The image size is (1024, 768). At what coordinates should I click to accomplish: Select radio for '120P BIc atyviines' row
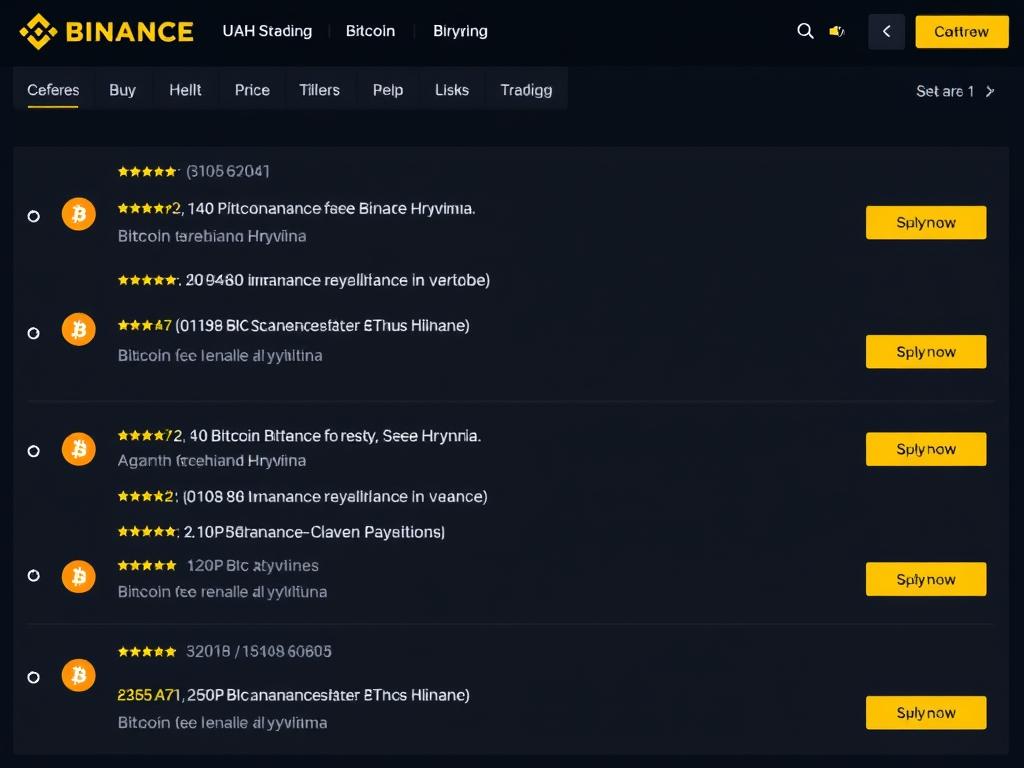click(x=33, y=575)
